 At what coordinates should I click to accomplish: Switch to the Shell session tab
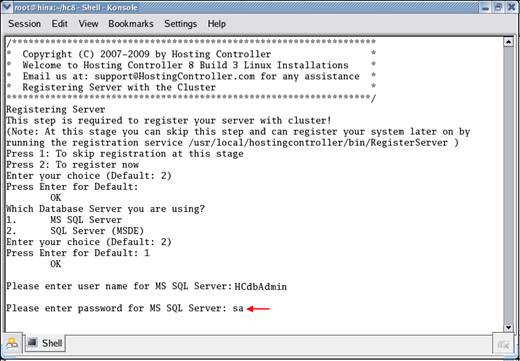pos(45,343)
